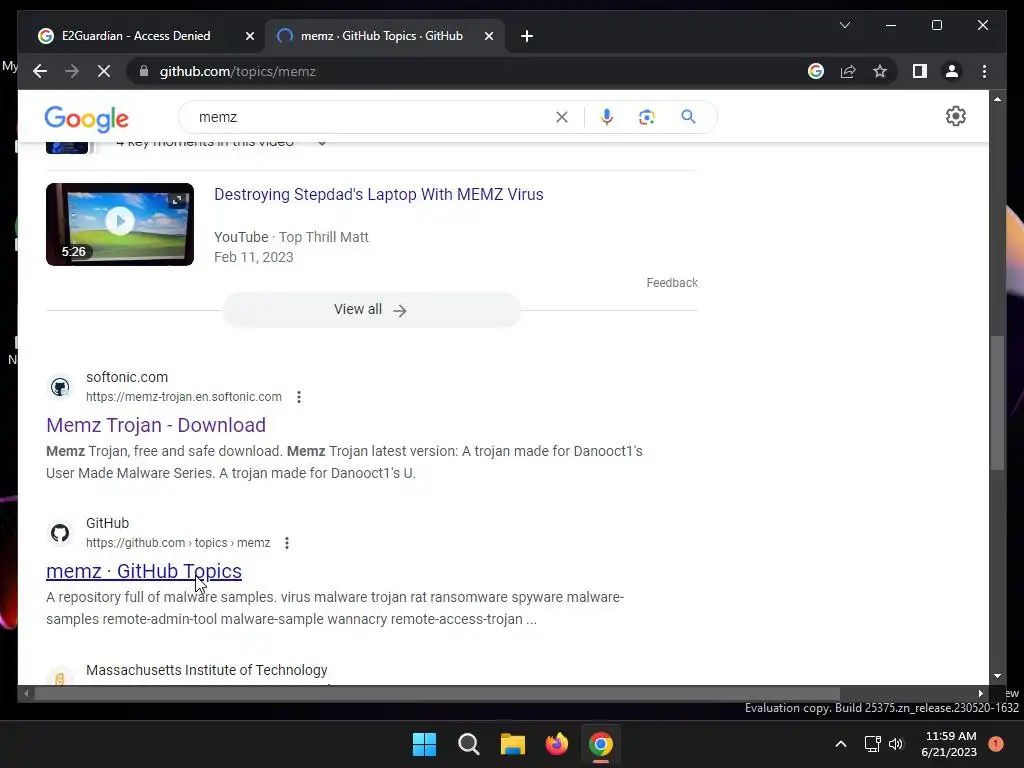
Task: Open File Explorer from the taskbar
Action: tap(513, 744)
